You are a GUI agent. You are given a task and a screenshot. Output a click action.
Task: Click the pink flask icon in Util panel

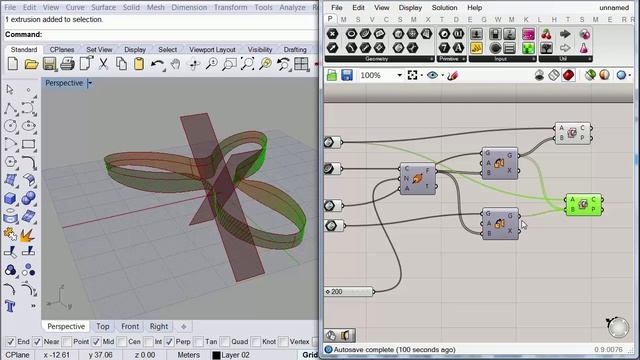(x=584, y=48)
